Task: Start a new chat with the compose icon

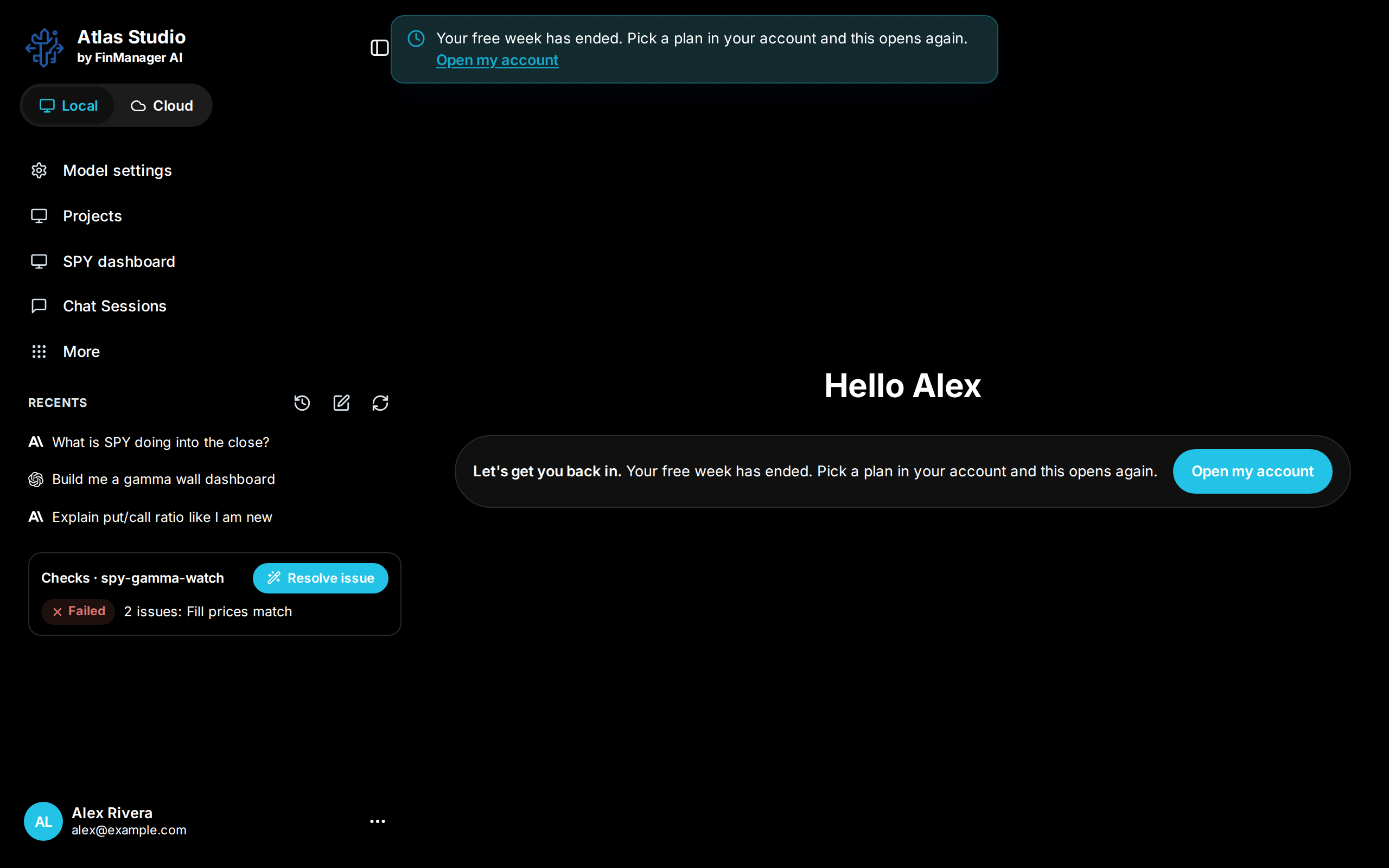Action: 341,403
